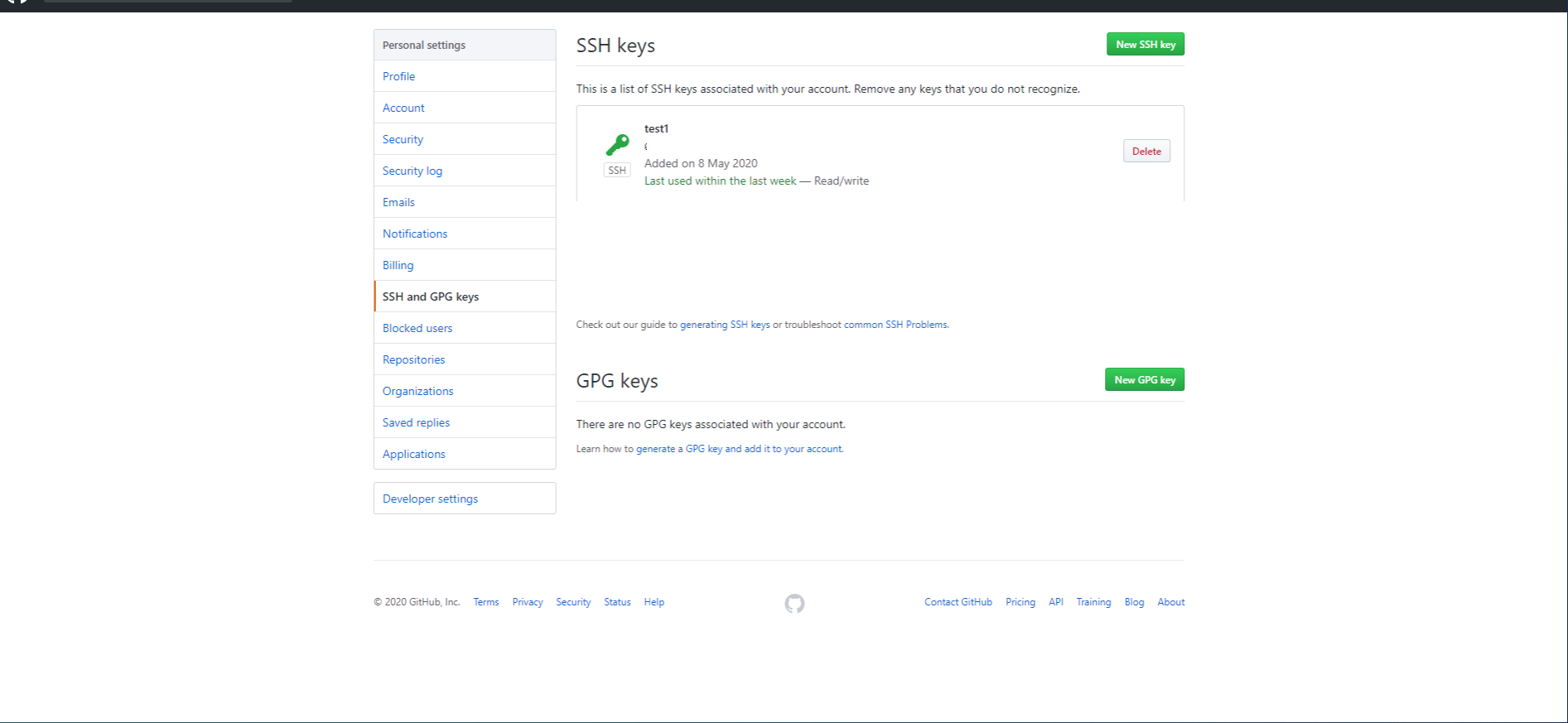Open common SSH Problems link
This screenshot has width=1568, height=723.
click(895, 325)
